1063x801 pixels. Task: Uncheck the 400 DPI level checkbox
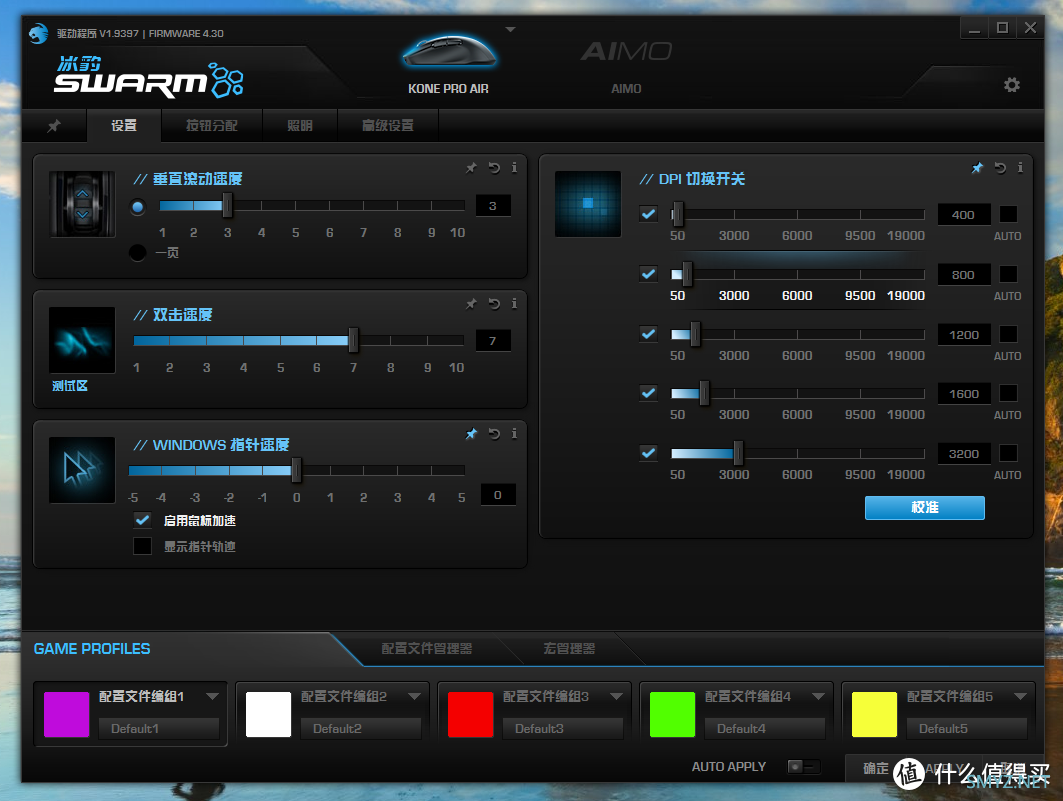(x=649, y=214)
